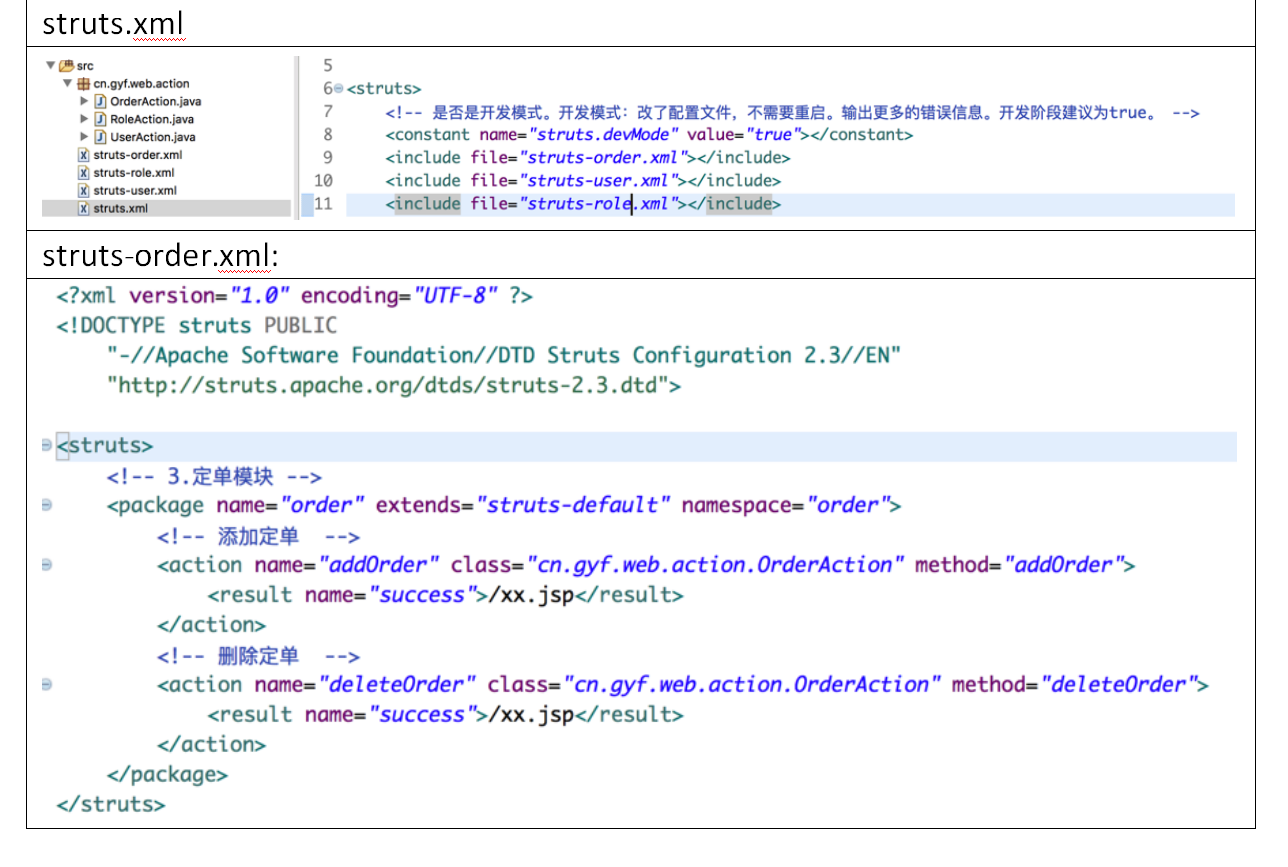
Task: Click the <struts> tag on line 6
Action: [x=384, y=89]
